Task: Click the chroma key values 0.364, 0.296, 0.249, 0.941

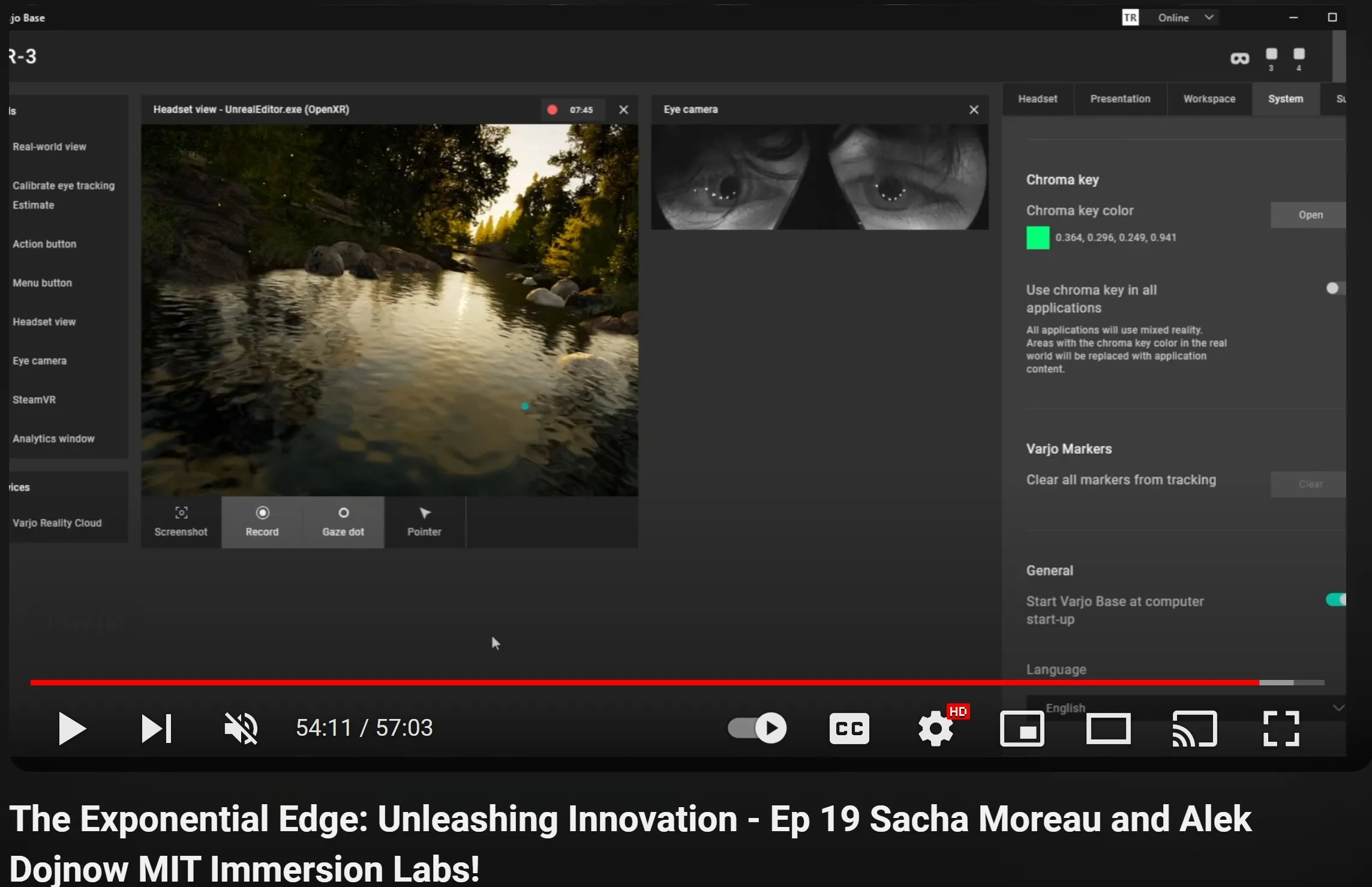Action: [x=1116, y=238]
